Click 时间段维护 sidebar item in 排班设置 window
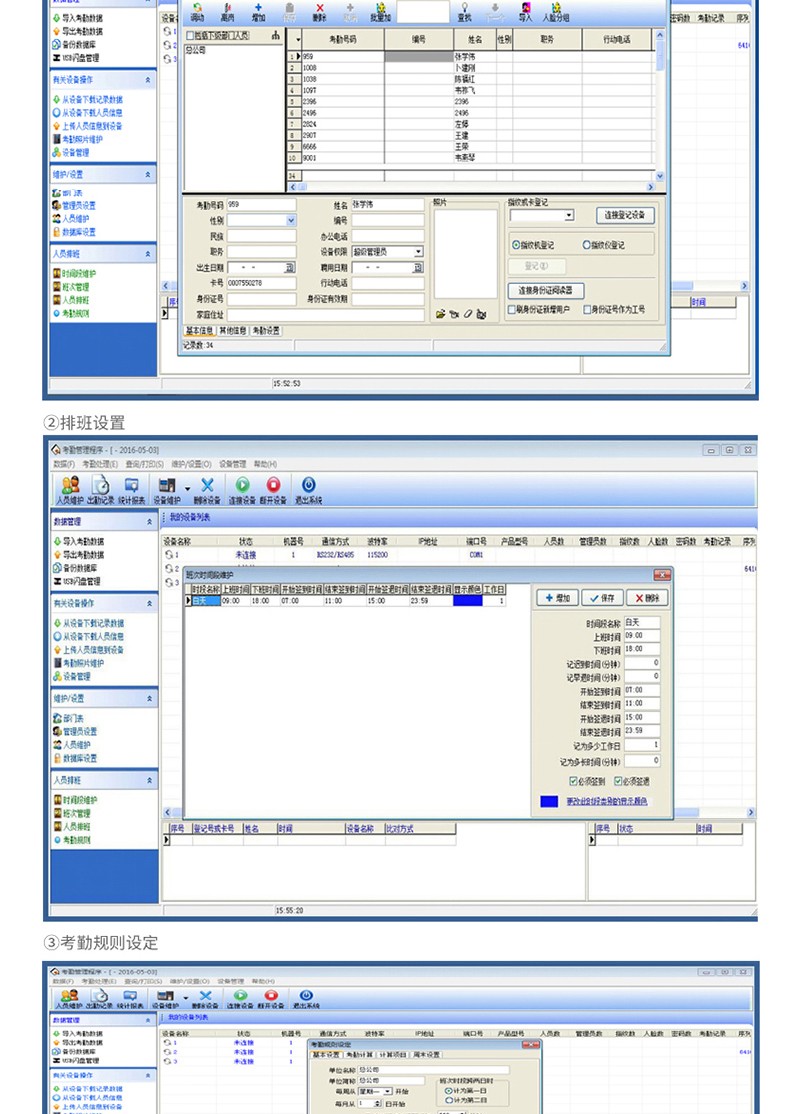 coord(75,800)
